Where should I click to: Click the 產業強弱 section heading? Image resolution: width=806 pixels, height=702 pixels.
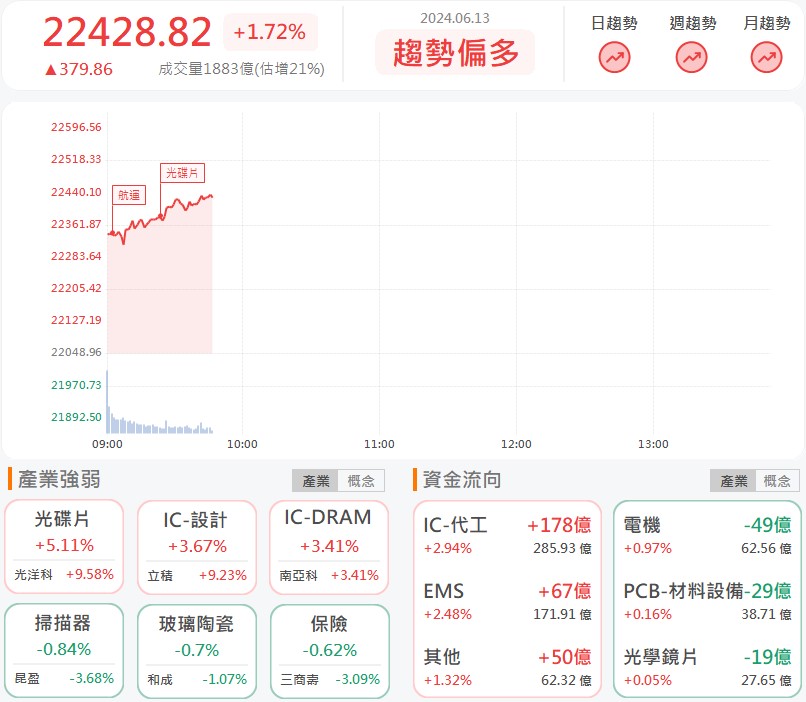(59, 479)
